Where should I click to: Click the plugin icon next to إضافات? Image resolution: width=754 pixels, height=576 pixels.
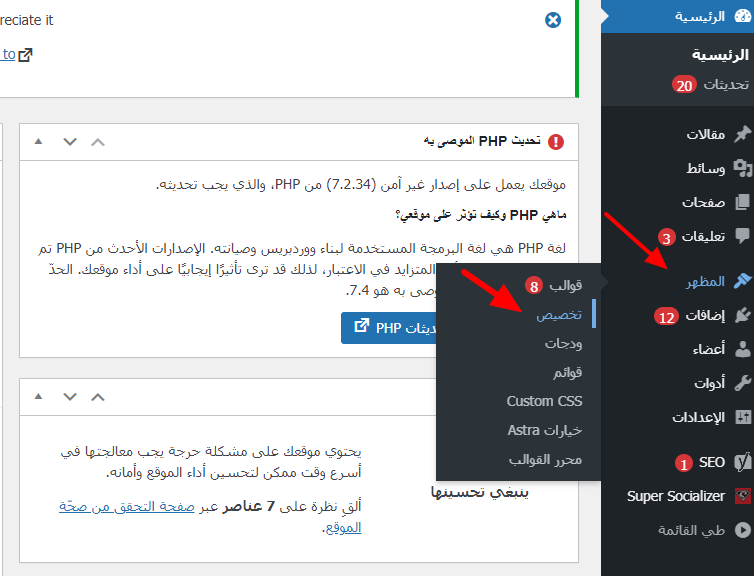pyautogui.click(x=743, y=315)
